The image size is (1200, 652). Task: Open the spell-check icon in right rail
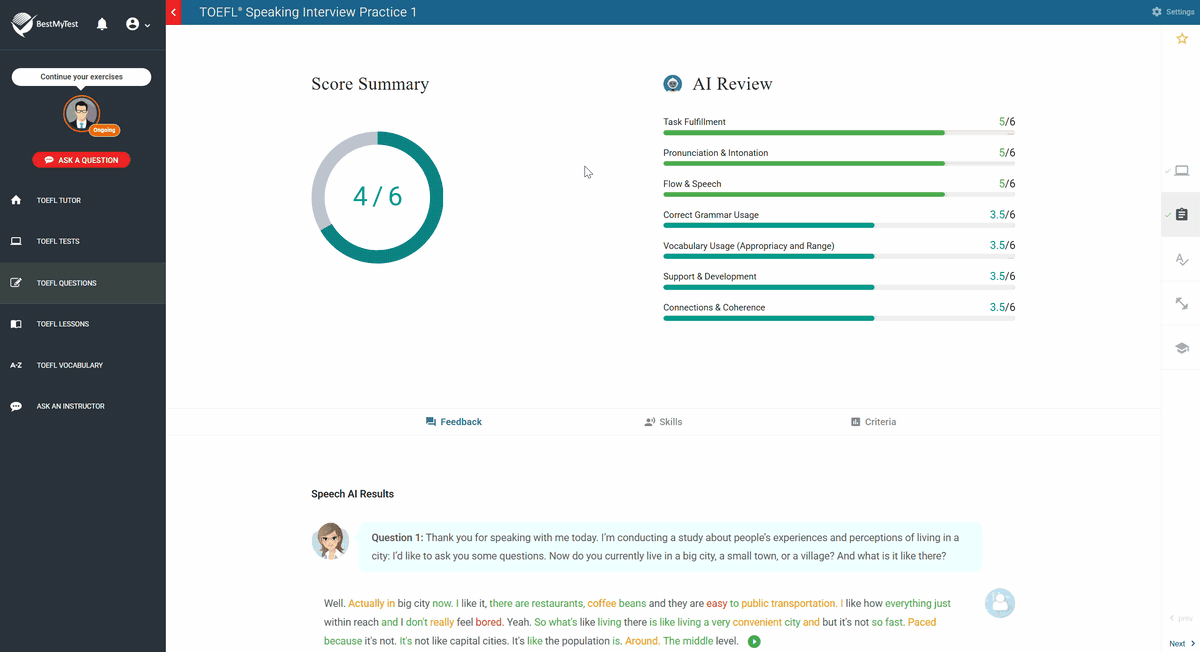point(1181,259)
